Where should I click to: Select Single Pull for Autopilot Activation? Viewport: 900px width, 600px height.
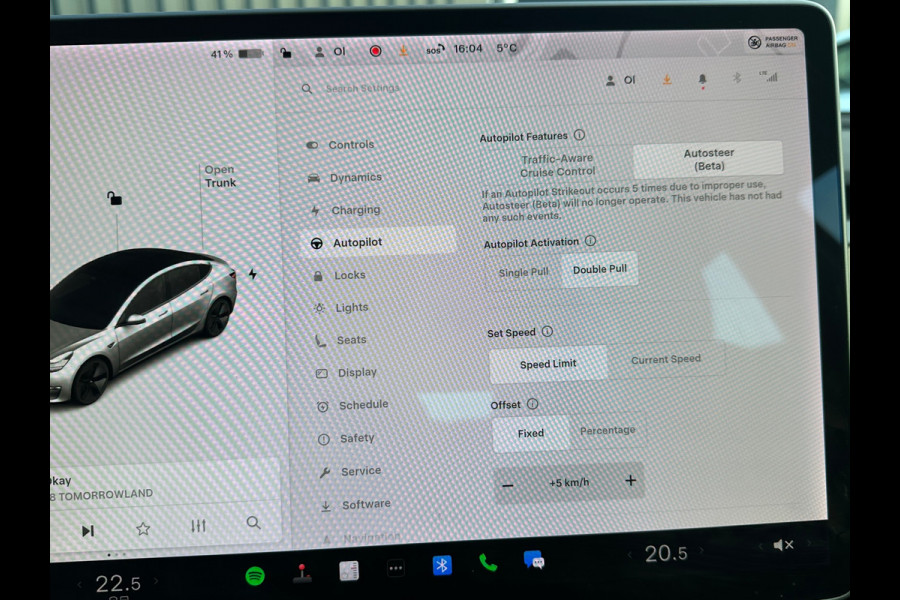[522, 270]
